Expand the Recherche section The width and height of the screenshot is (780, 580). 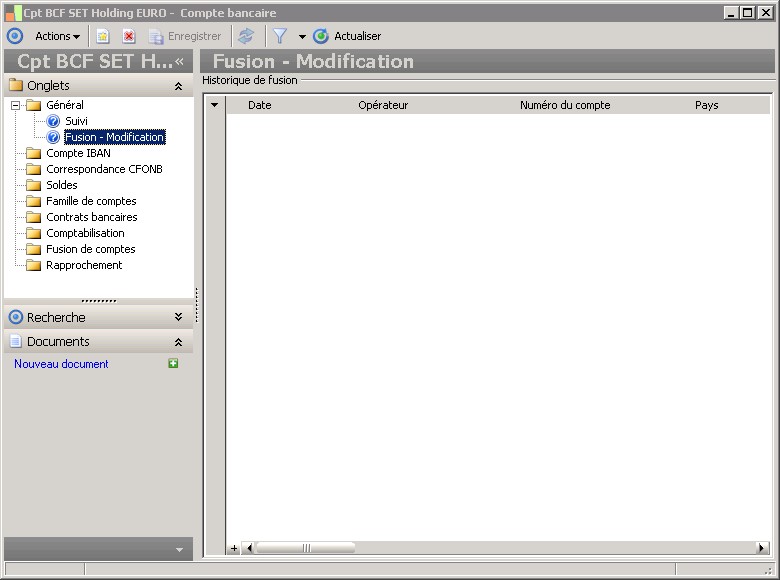[x=179, y=317]
